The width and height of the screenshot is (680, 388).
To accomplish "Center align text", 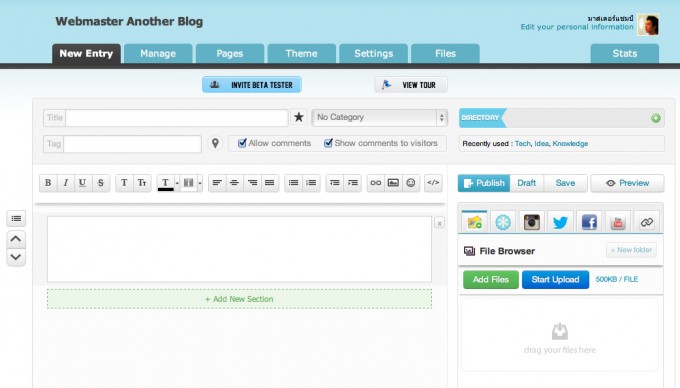I will coord(234,183).
